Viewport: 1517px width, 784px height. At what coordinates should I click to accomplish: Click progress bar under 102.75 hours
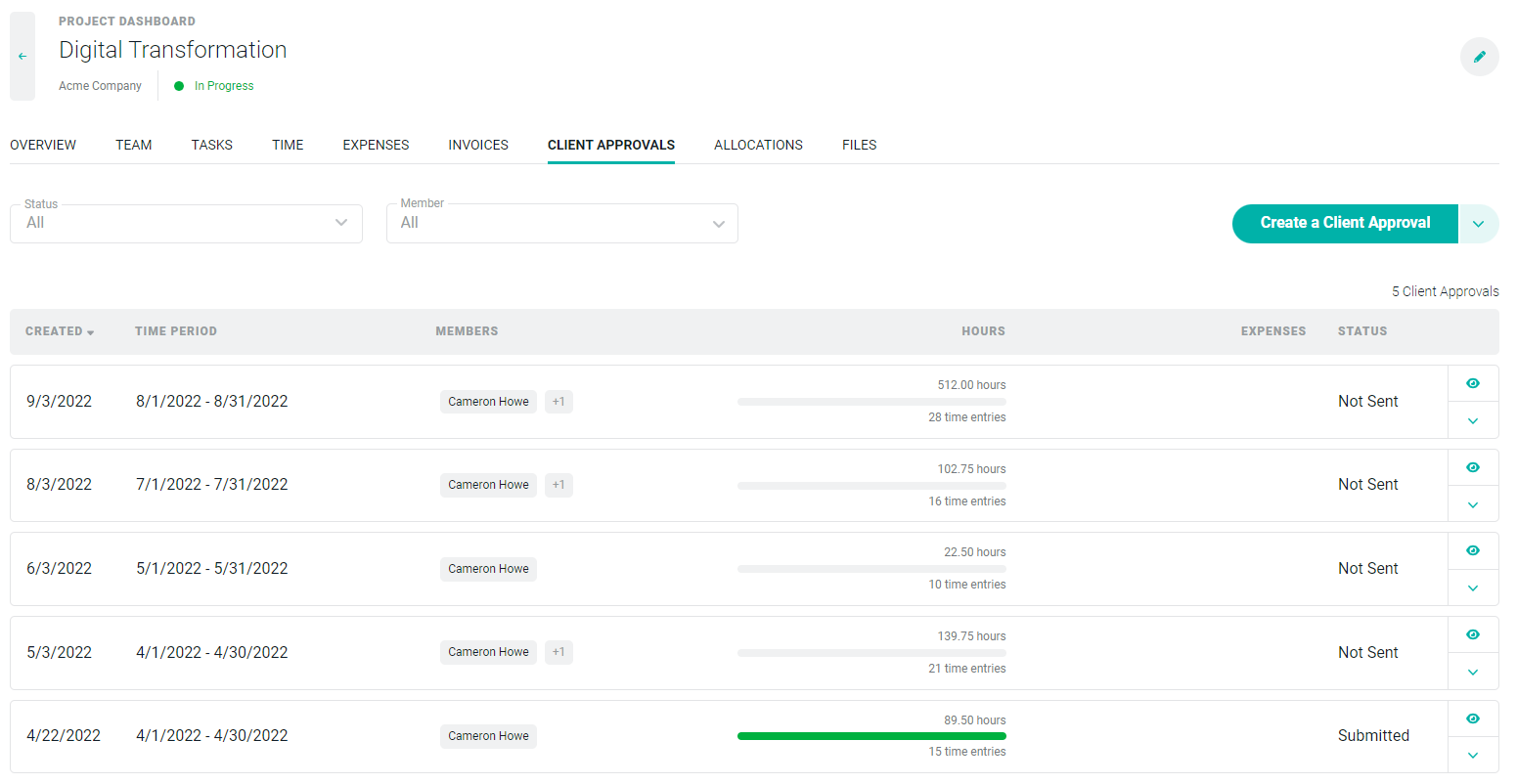pyautogui.click(x=871, y=485)
